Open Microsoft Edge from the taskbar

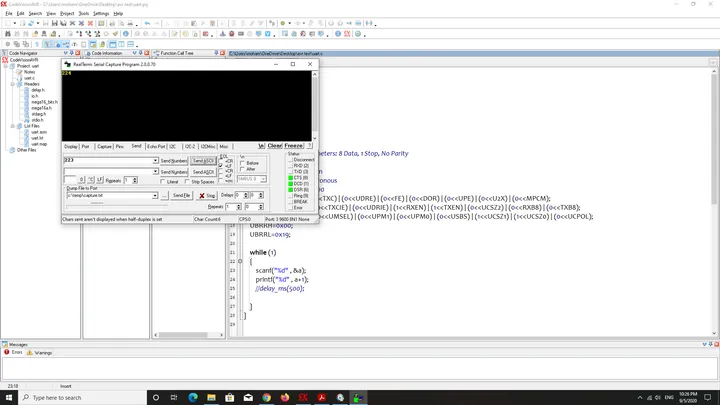(193, 397)
